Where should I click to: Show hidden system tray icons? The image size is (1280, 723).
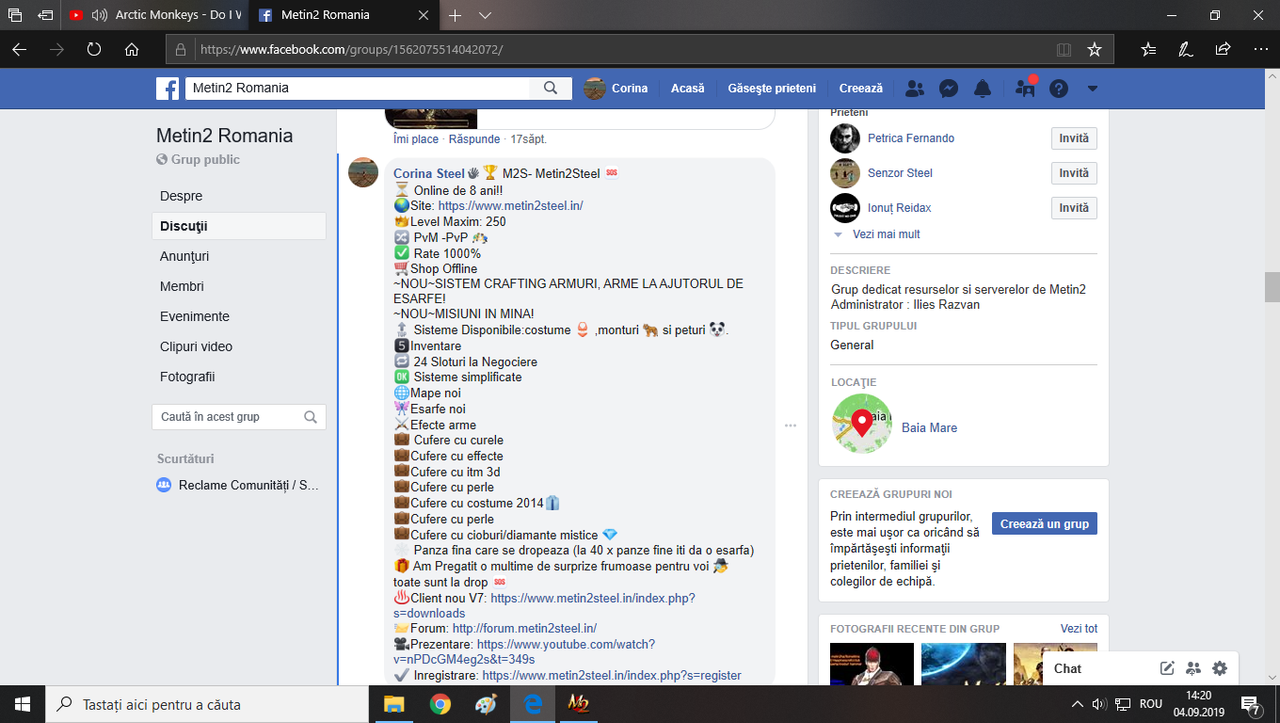(x=1075, y=704)
